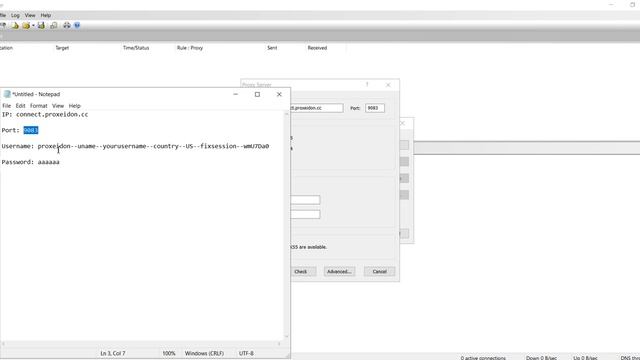Click Notepad horizontal scrollbar right arrow
This screenshot has height=360, width=640.
[280, 344]
